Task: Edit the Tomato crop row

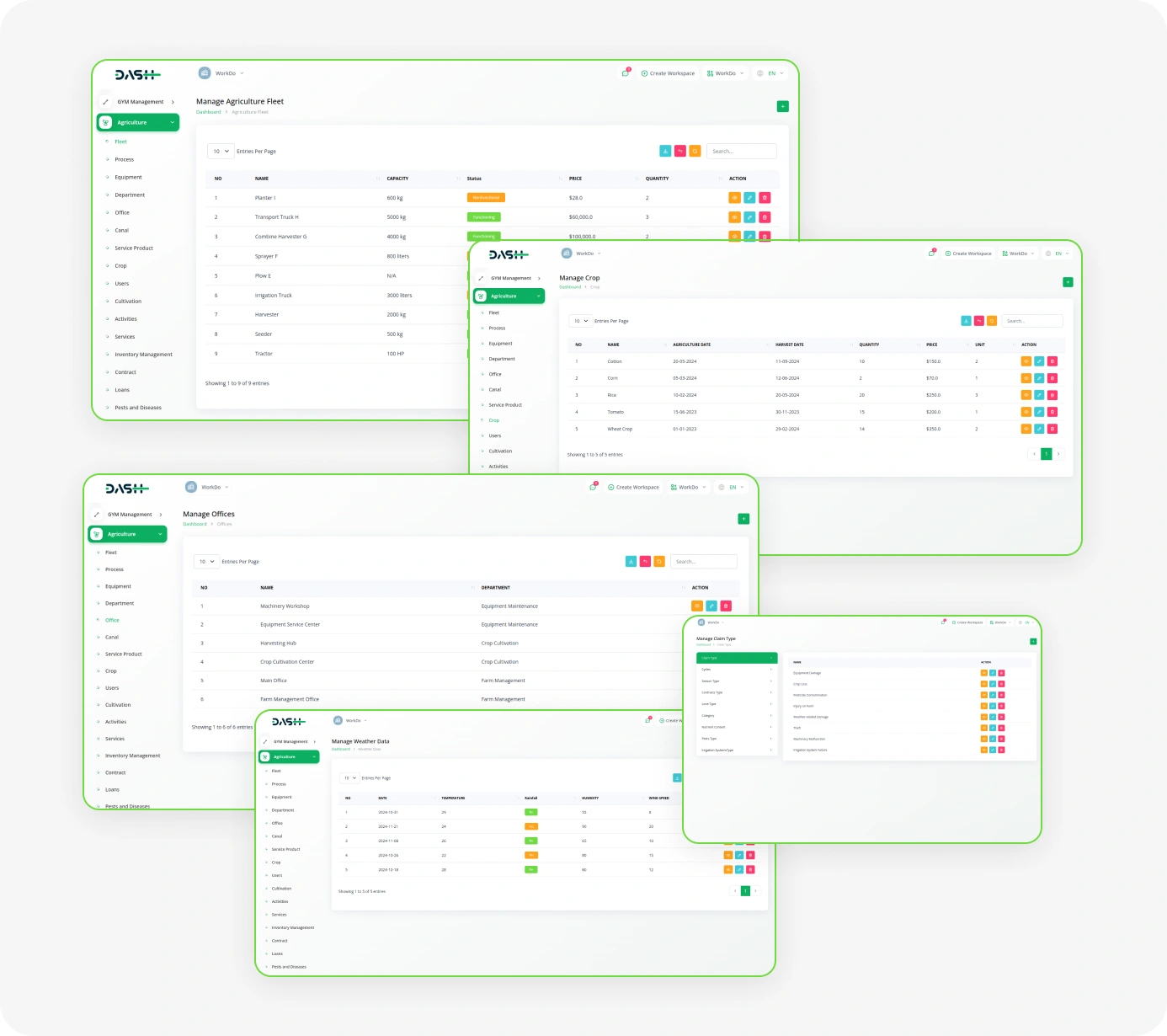Action: tap(1039, 412)
